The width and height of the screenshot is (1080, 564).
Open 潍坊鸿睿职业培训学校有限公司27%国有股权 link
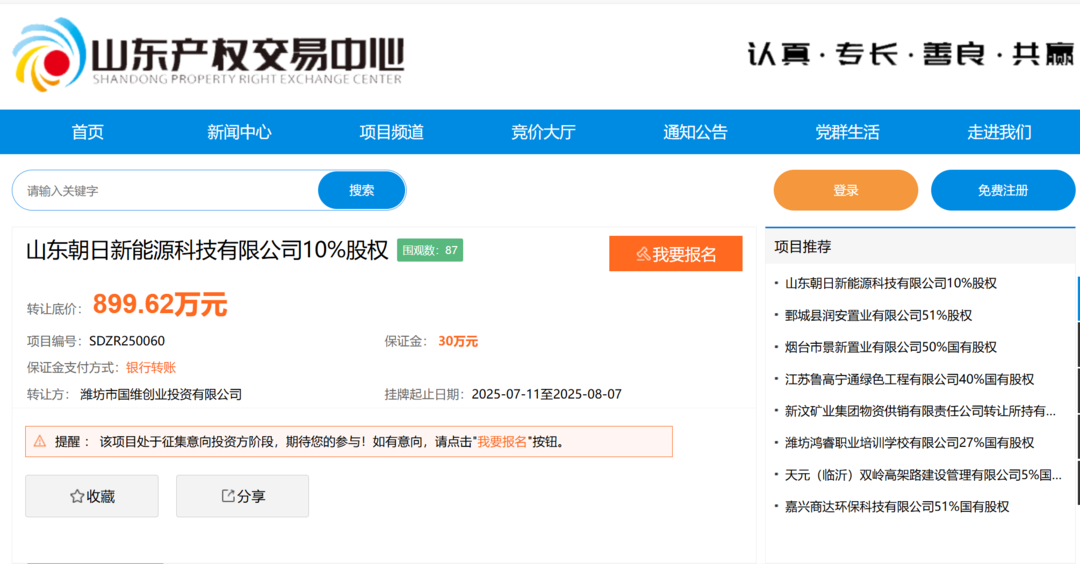[x=909, y=443]
